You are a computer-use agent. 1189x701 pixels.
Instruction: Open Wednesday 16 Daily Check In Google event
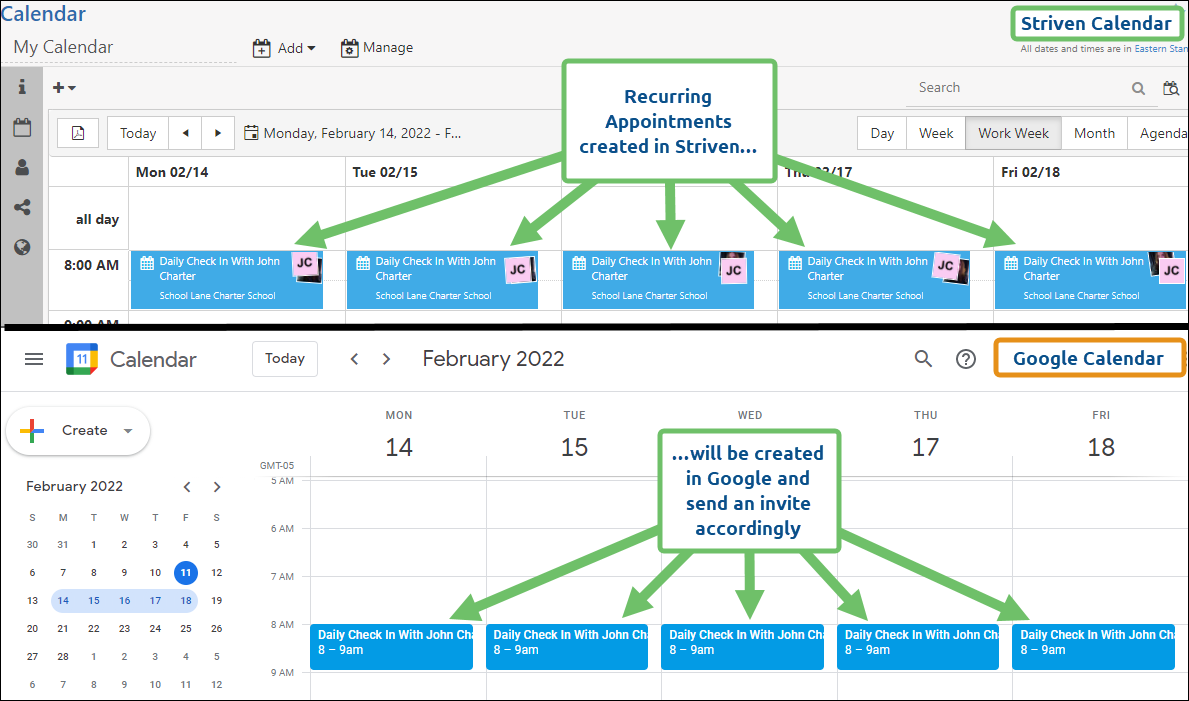coord(742,647)
